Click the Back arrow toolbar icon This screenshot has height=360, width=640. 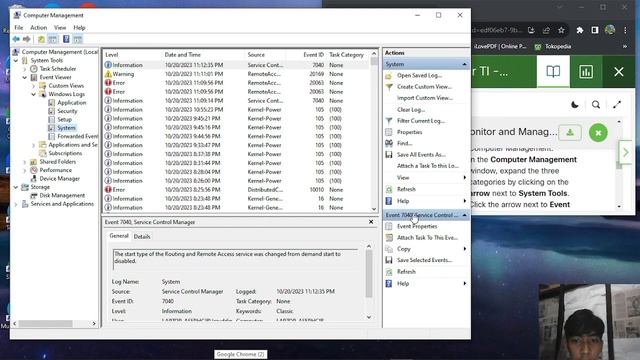coord(16,39)
